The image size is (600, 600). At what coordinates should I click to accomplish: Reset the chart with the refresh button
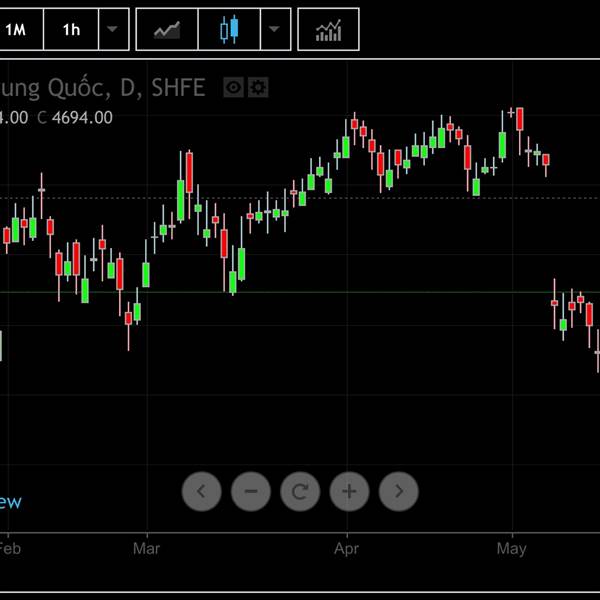pos(300,491)
